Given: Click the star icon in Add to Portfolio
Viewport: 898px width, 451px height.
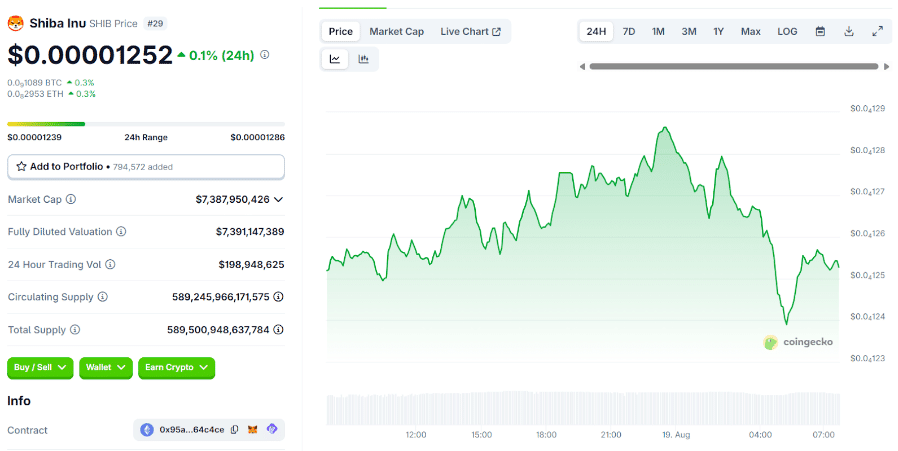Looking at the screenshot, I should pos(21,167).
